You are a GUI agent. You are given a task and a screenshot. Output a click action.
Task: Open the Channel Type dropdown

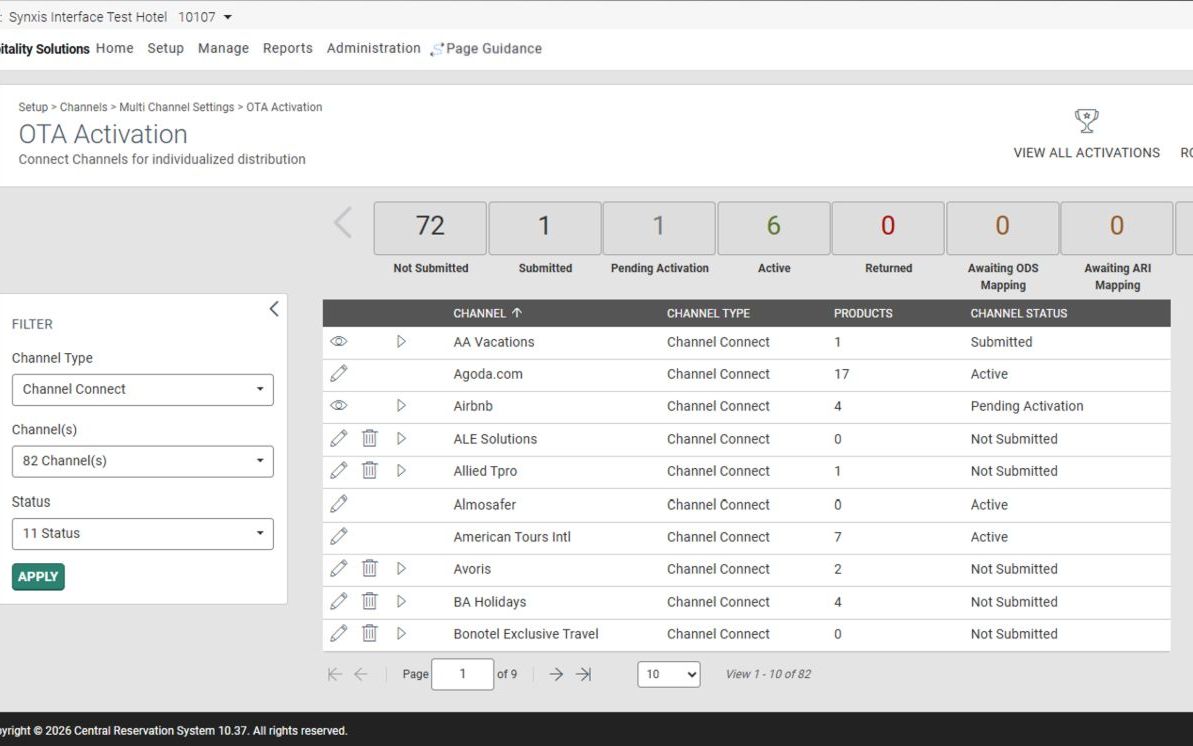click(142, 389)
